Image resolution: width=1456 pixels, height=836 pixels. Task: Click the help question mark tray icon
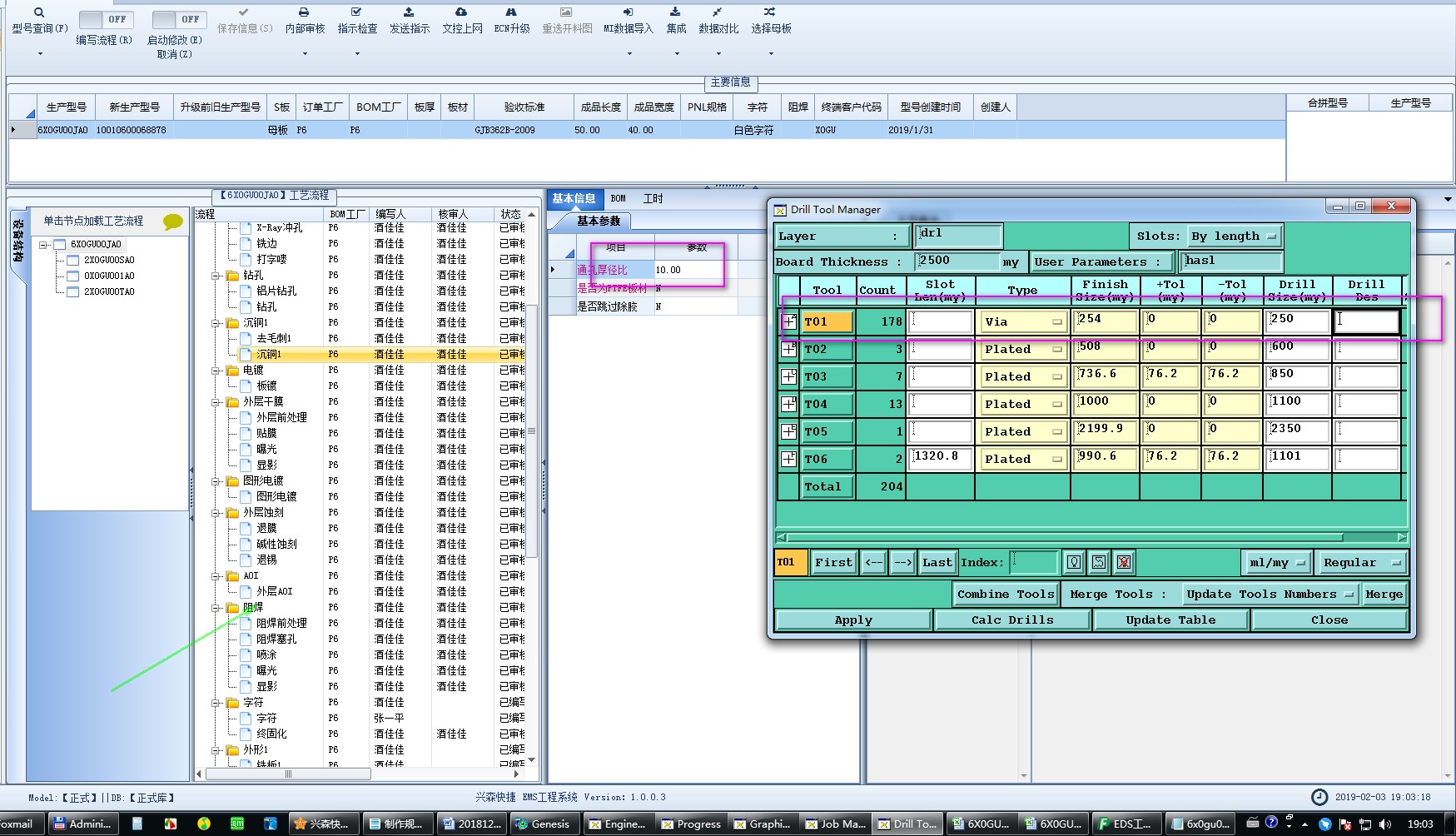coord(1271,823)
